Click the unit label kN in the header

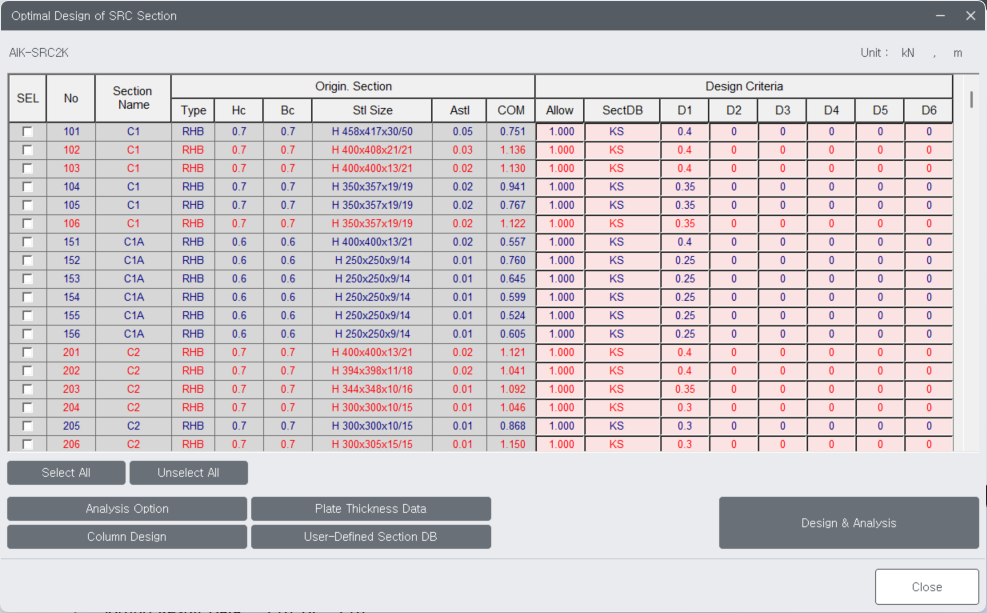[x=910, y=52]
